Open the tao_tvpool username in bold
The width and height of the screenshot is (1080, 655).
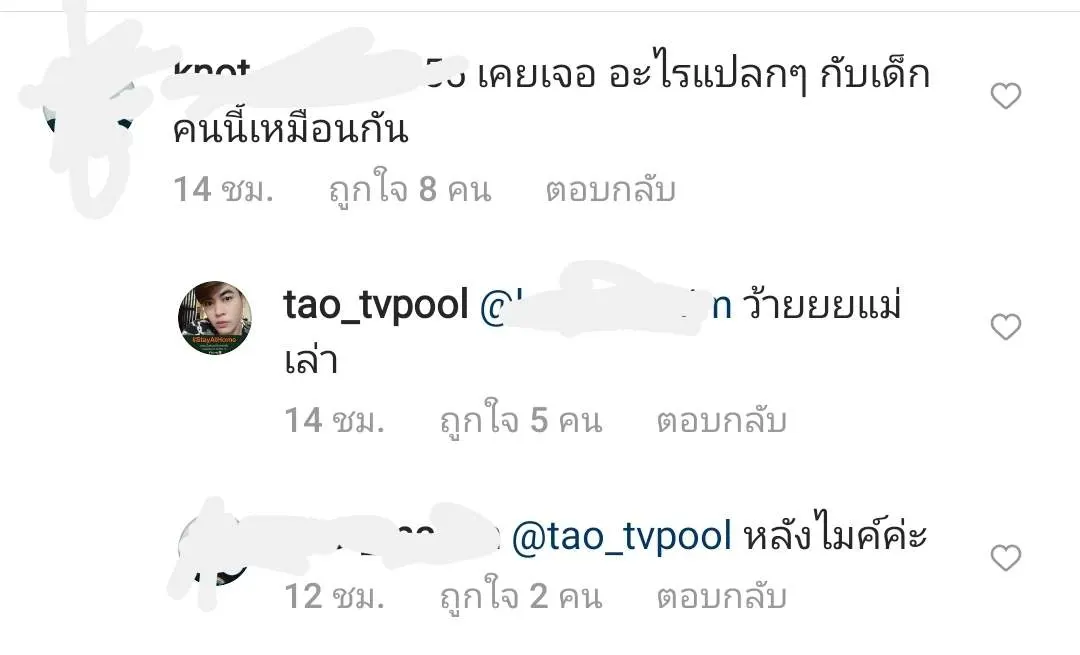[x=376, y=304]
